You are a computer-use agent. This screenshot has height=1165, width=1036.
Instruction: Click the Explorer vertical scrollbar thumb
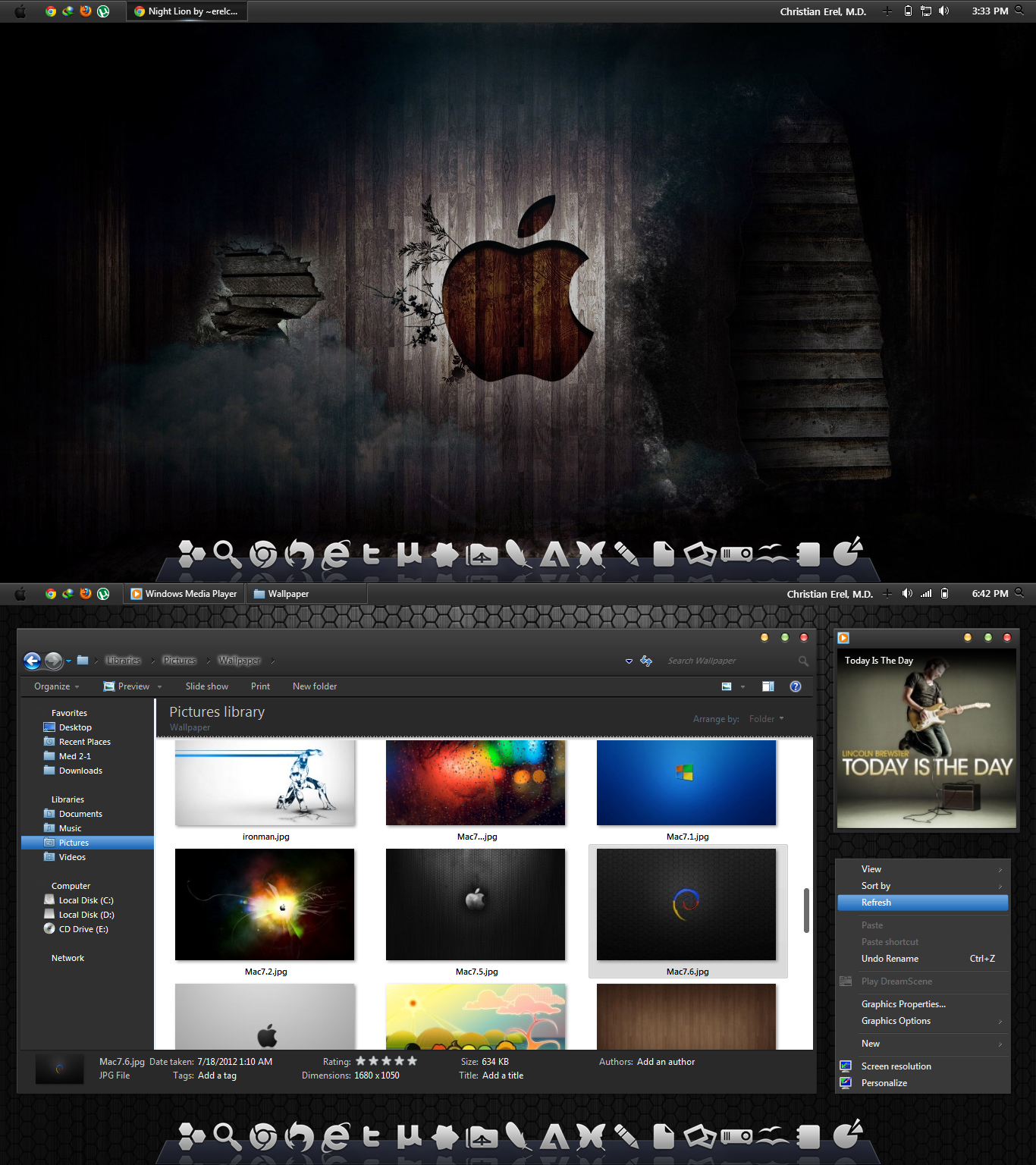pyautogui.click(x=806, y=910)
